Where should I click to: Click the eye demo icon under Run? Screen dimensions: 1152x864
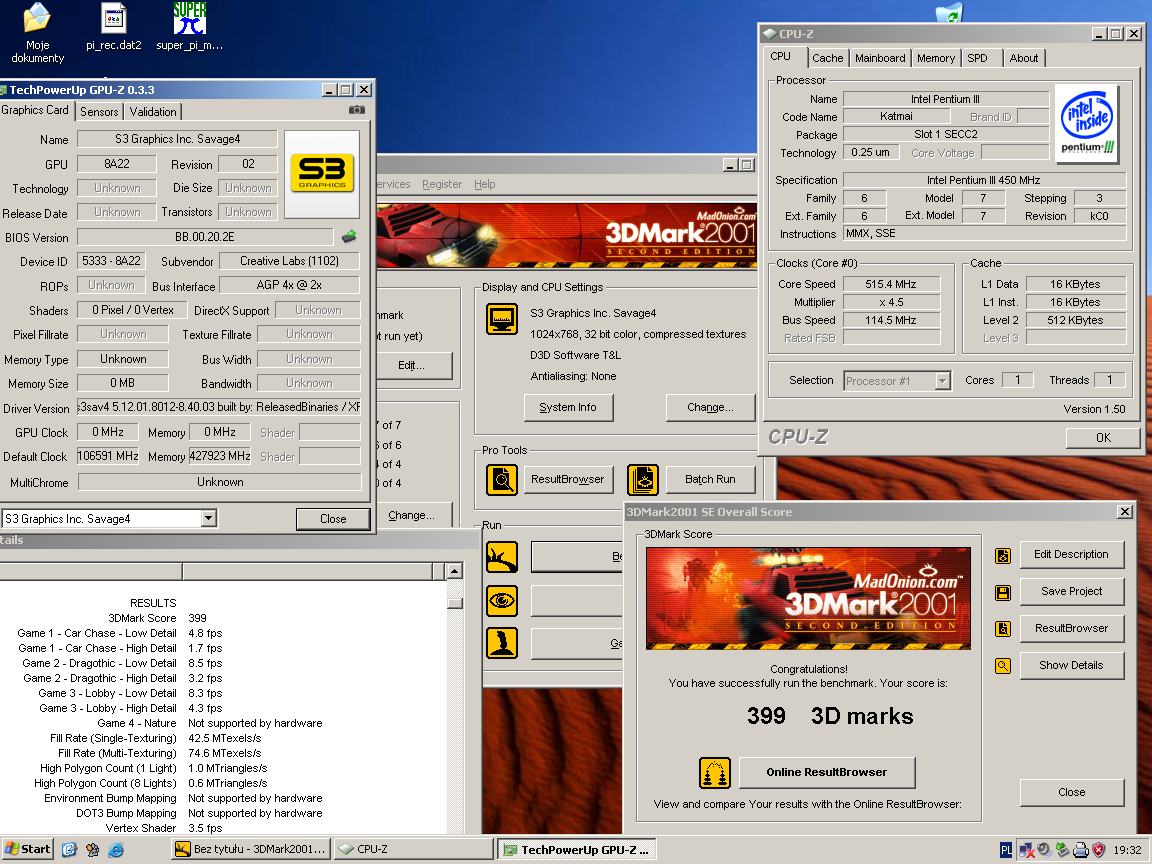[x=502, y=601]
